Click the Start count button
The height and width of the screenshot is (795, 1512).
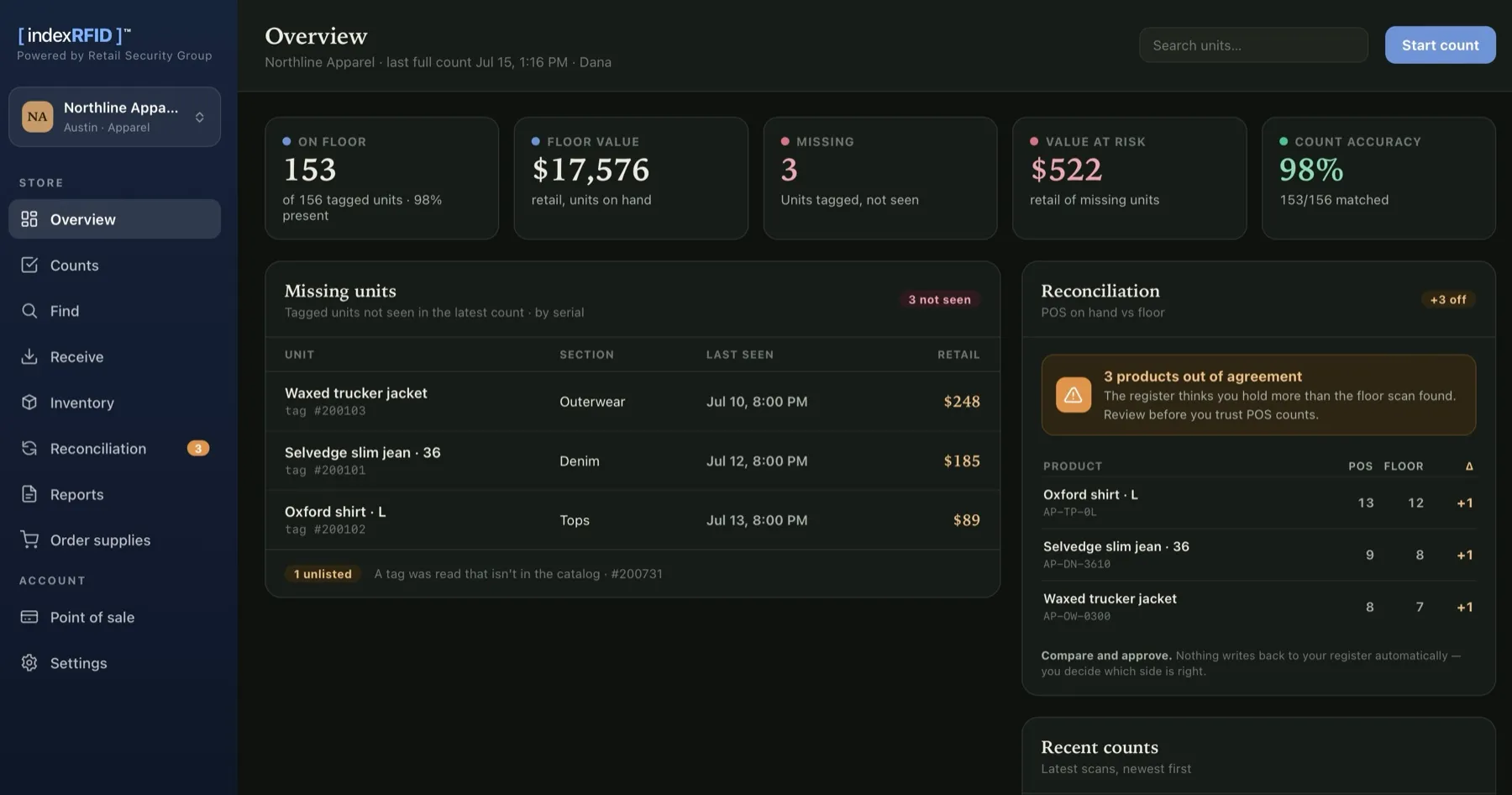coord(1440,45)
